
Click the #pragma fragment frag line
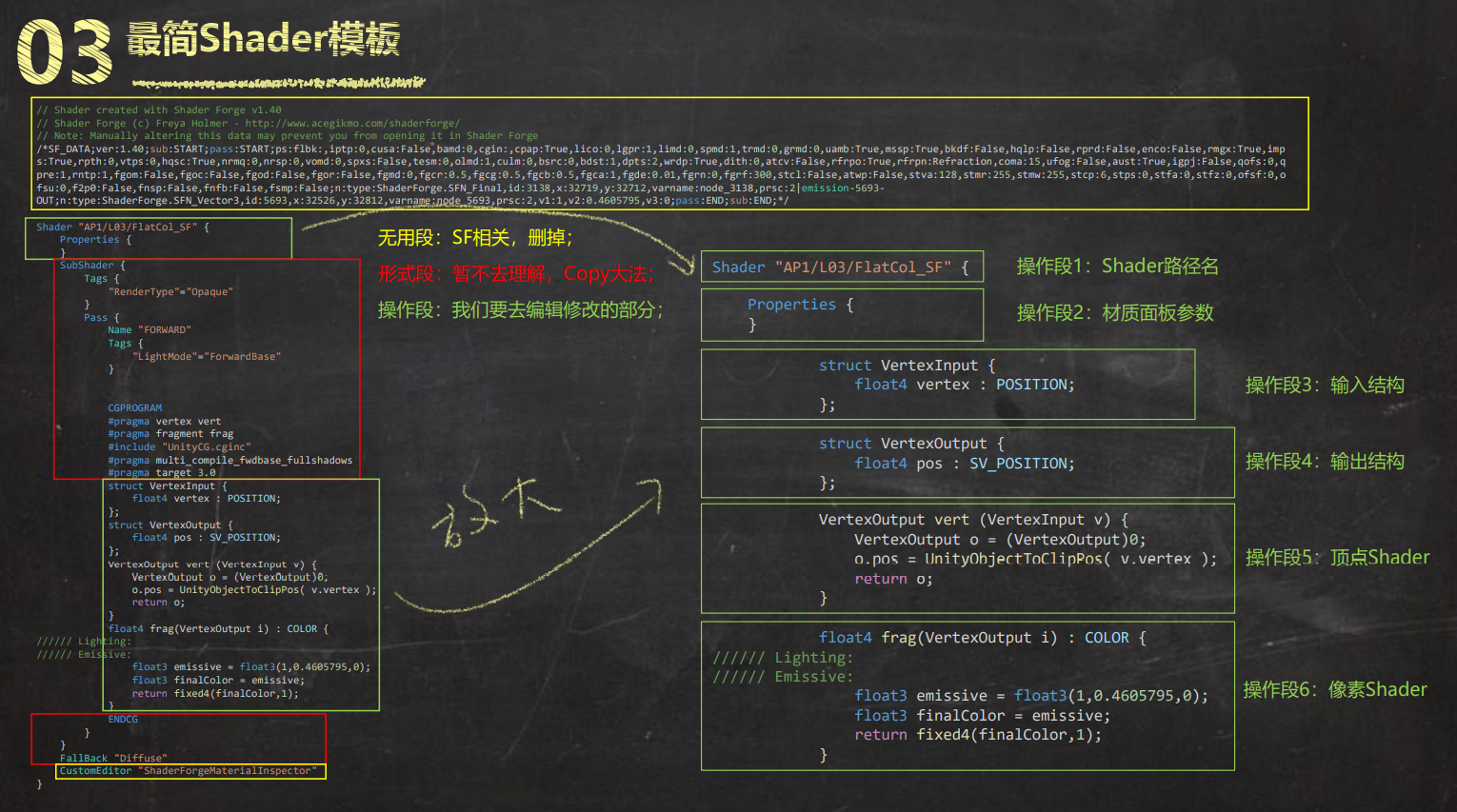click(x=170, y=434)
